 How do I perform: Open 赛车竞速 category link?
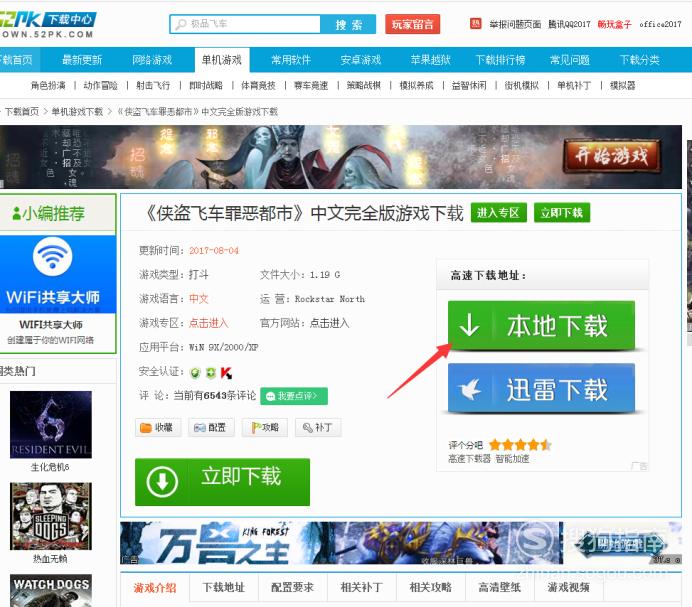click(311, 86)
